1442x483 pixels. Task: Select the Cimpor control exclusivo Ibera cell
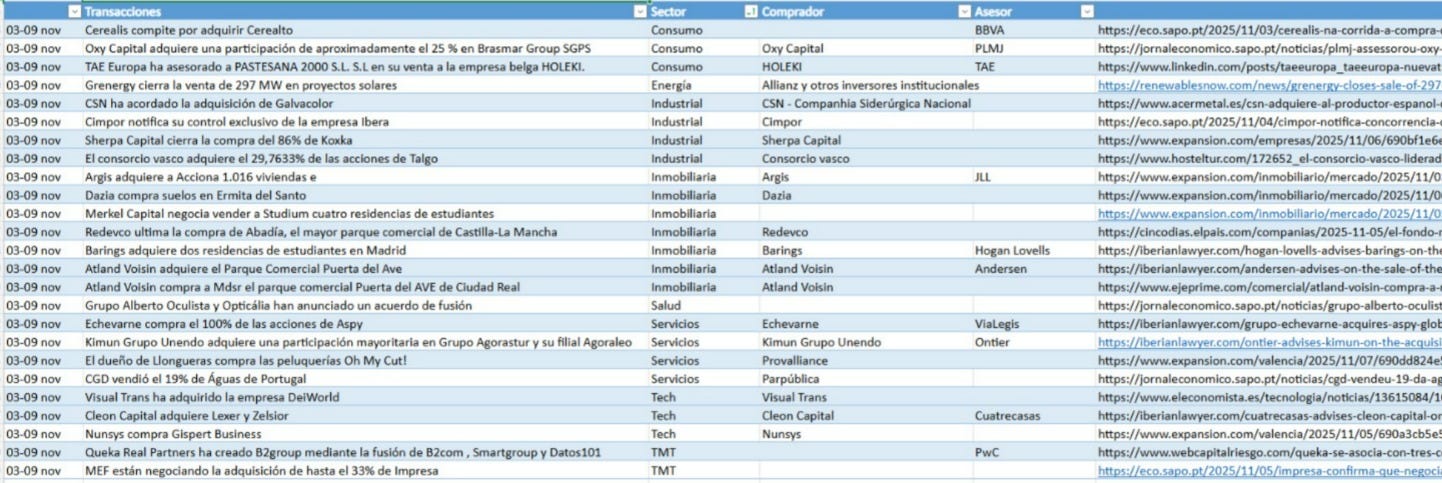365,122
